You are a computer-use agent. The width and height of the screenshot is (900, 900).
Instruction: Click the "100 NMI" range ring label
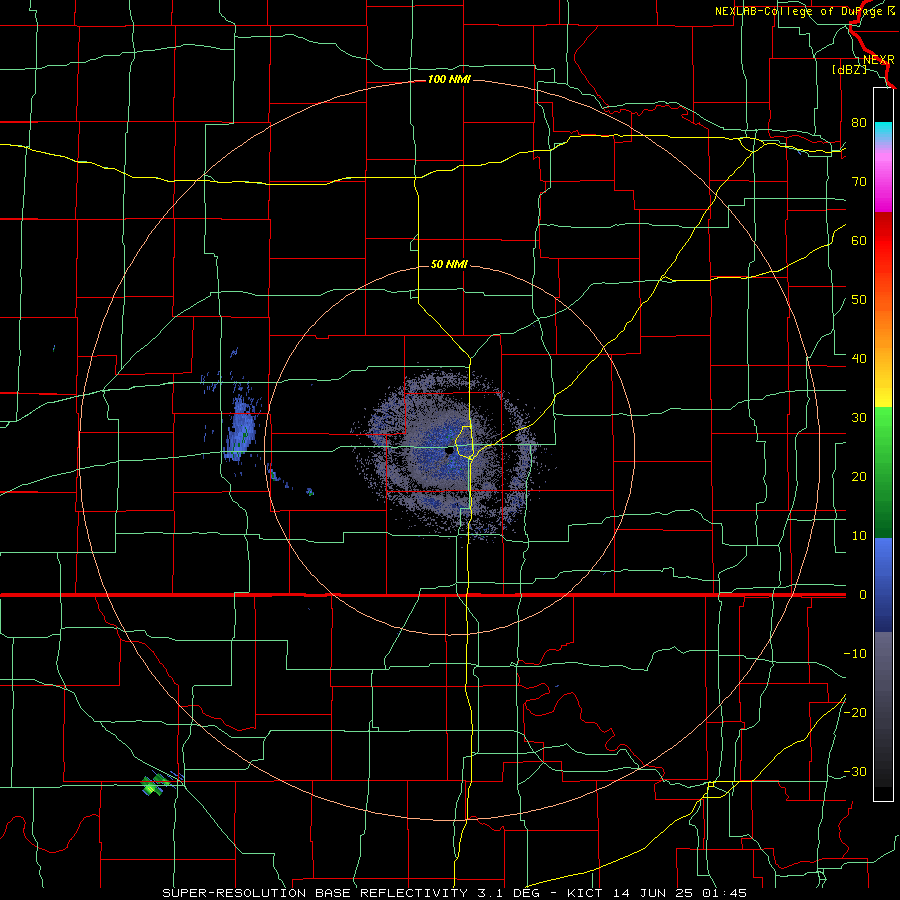(x=449, y=79)
